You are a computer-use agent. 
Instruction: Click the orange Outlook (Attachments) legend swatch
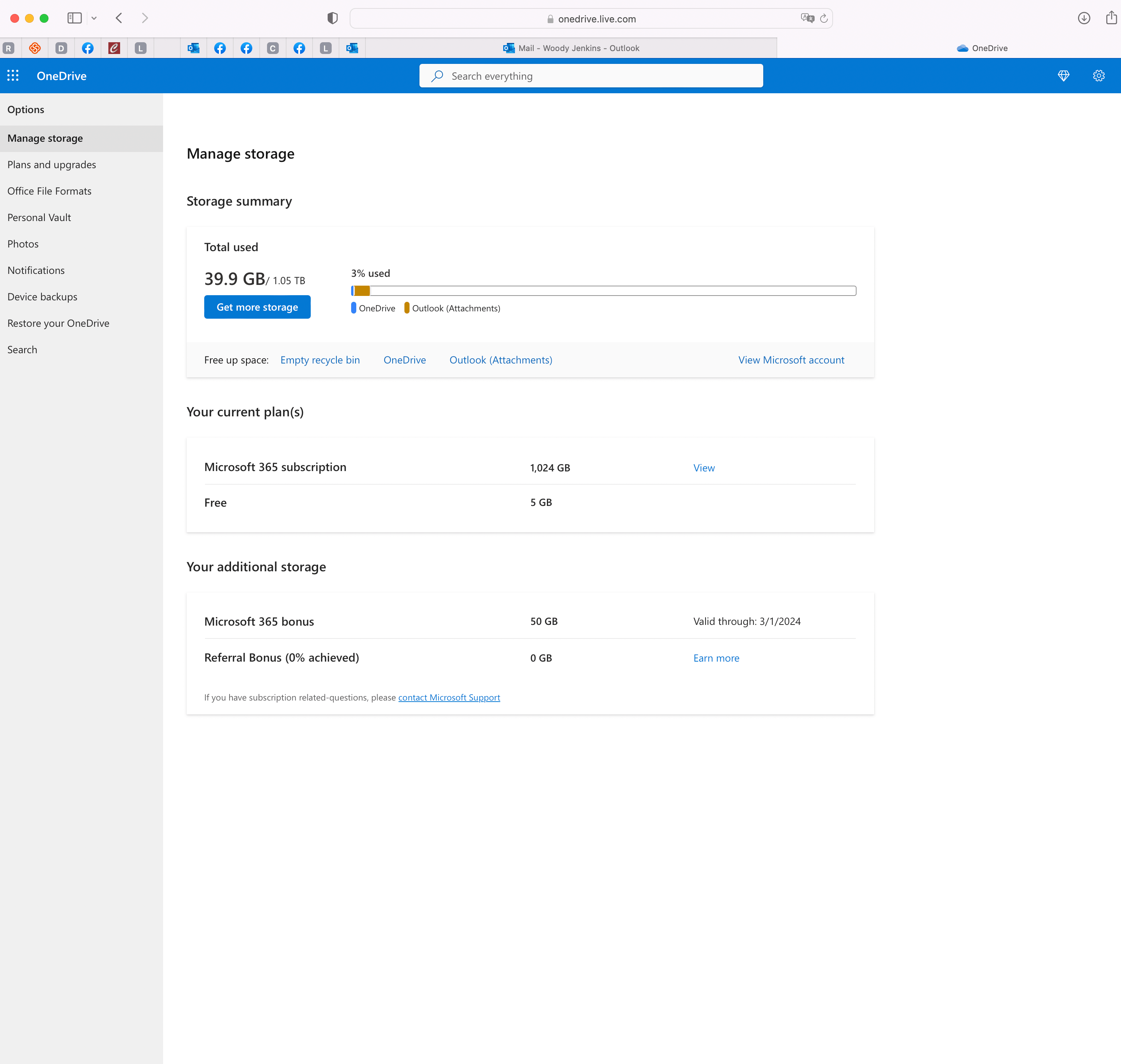click(x=407, y=308)
